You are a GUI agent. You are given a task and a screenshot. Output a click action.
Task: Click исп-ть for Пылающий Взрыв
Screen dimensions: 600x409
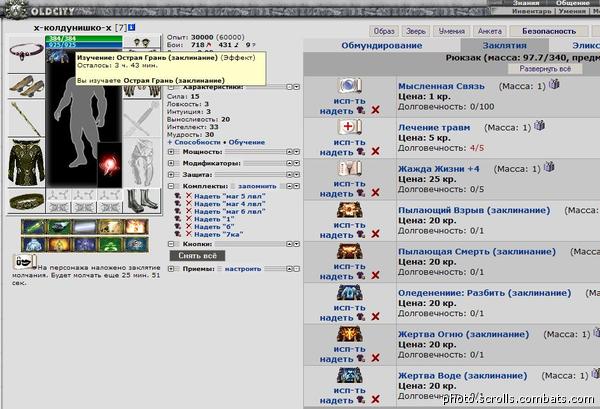pos(349,225)
